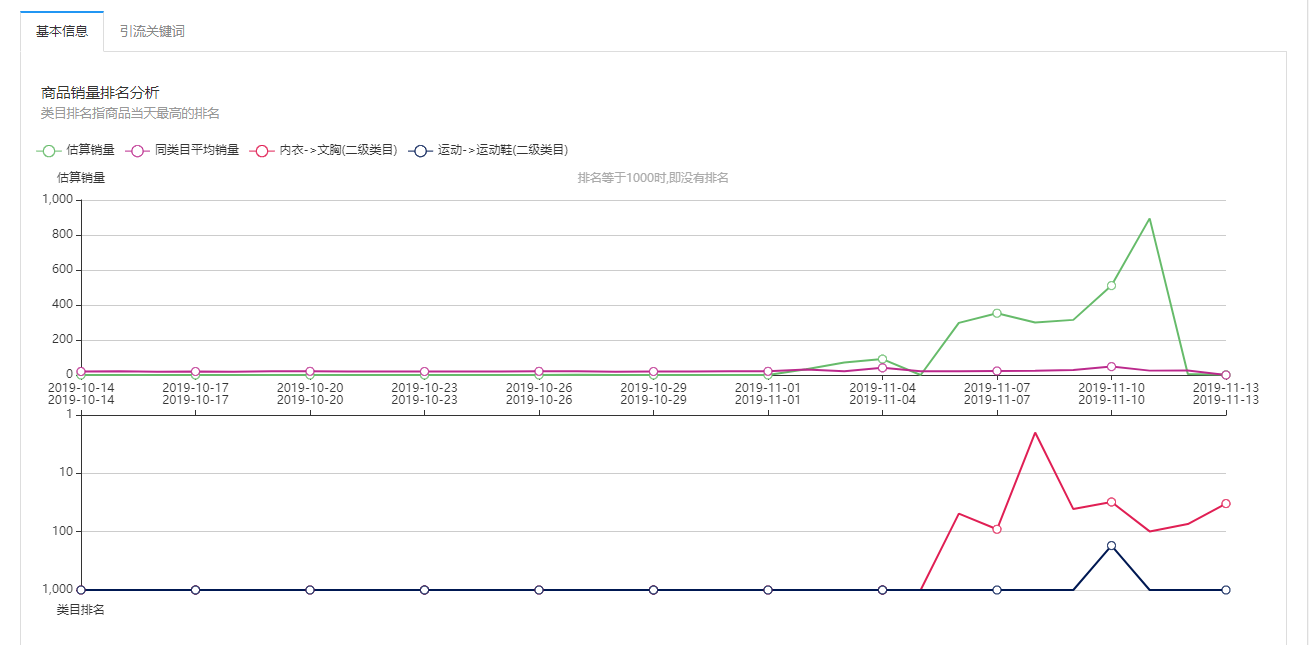Toggle the 同类目平均销量 legend series
Screen dimensions: 1309x645
click(182, 150)
